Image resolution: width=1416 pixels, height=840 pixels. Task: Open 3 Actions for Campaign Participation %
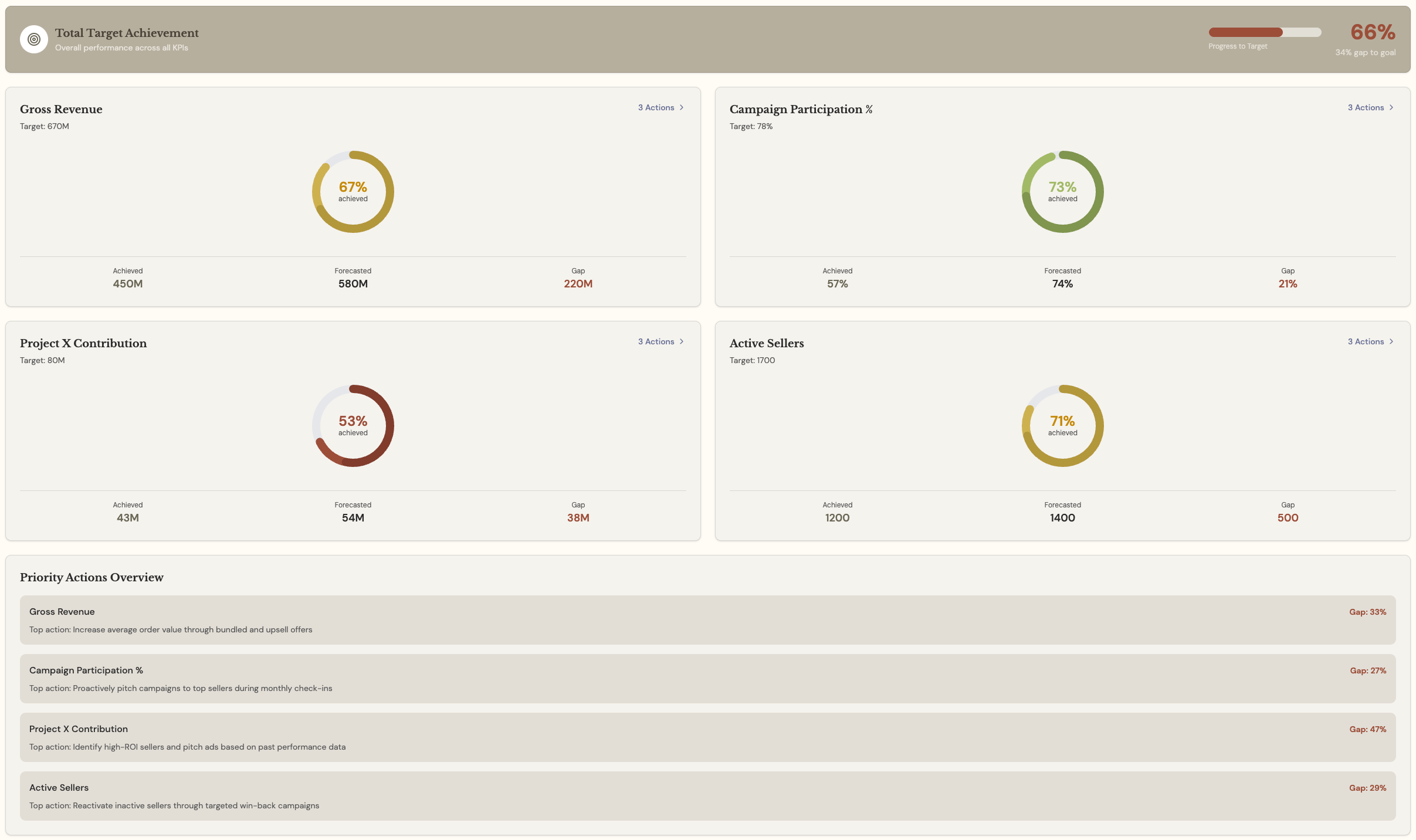pos(1366,107)
